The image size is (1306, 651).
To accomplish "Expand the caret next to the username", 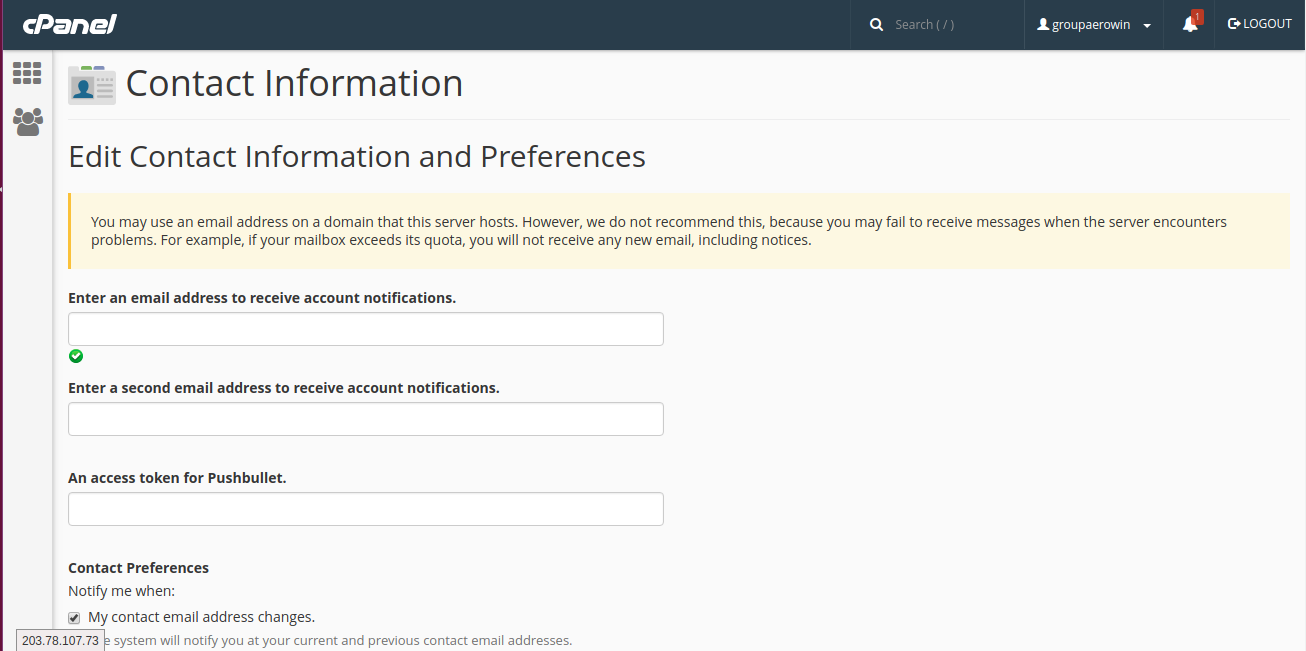I will [x=1147, y=26].
